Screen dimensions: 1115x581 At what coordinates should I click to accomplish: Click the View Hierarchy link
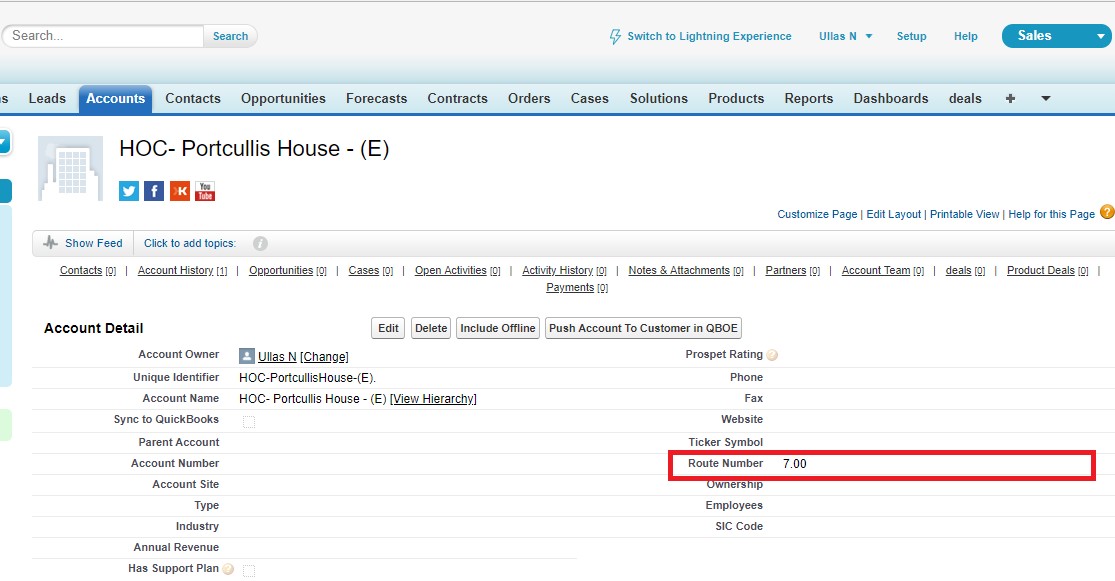[x=433, y=399]
